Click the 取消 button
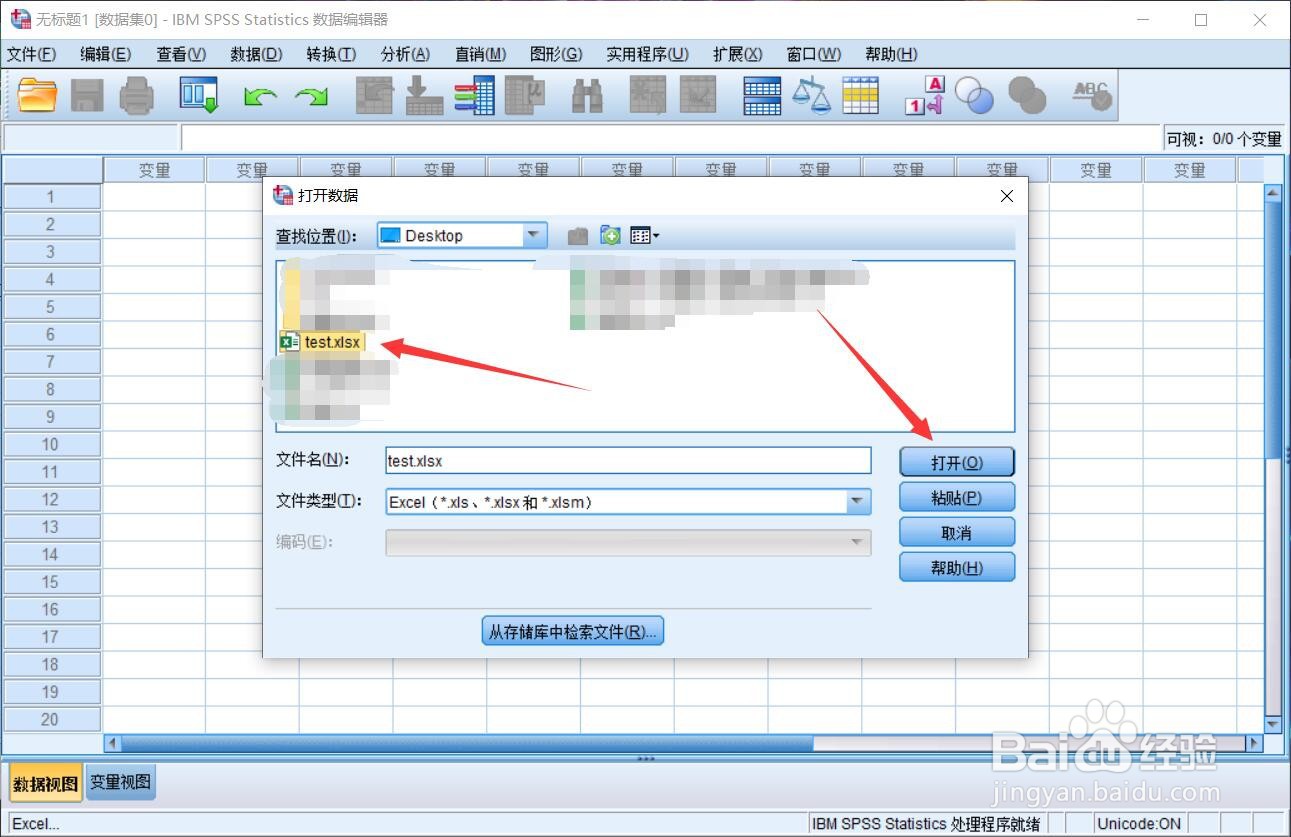 [956, 531]
